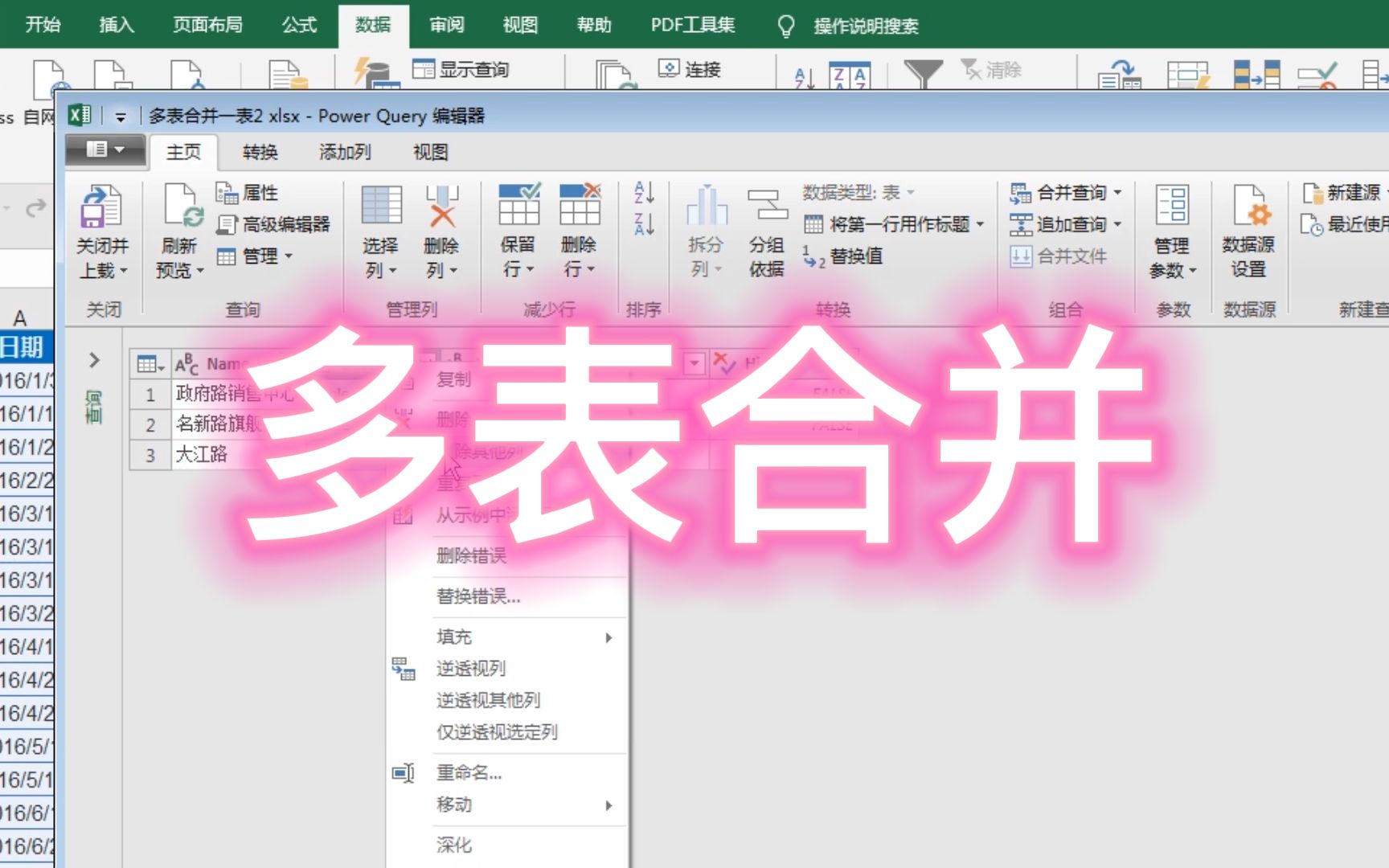The height and width of the screenshot is (868, 1389).
Task: Expand the queries pane chevron
Action: pos(94,360)
